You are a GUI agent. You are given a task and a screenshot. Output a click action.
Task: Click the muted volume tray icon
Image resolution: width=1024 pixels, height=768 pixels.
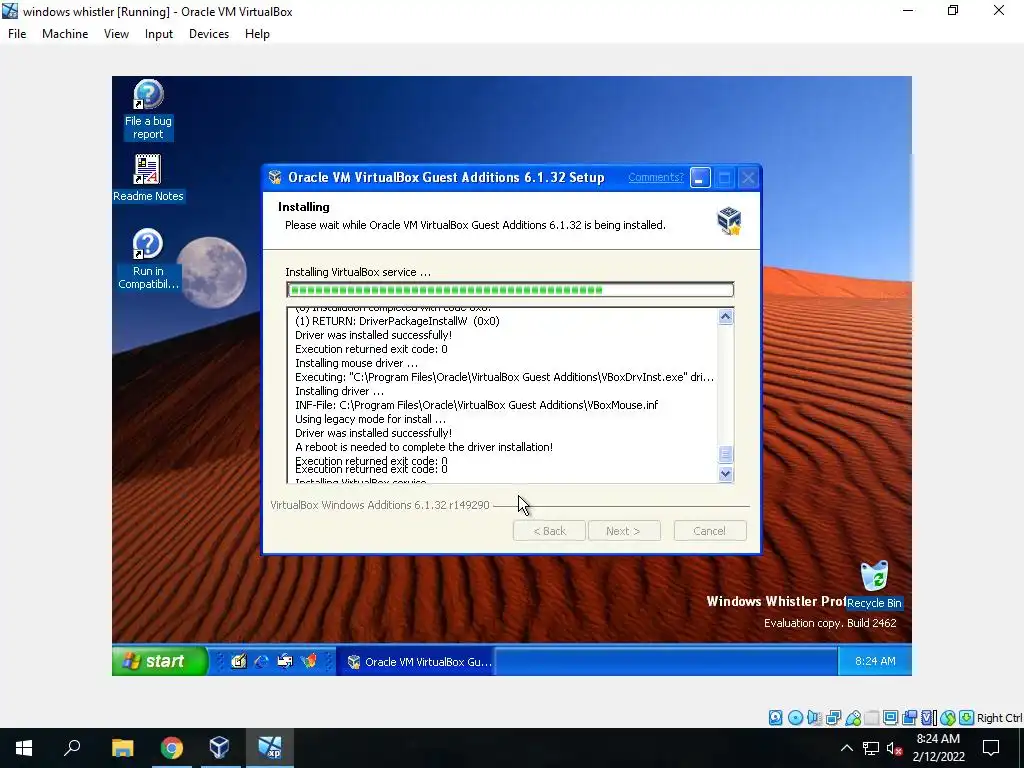[894, 748]
